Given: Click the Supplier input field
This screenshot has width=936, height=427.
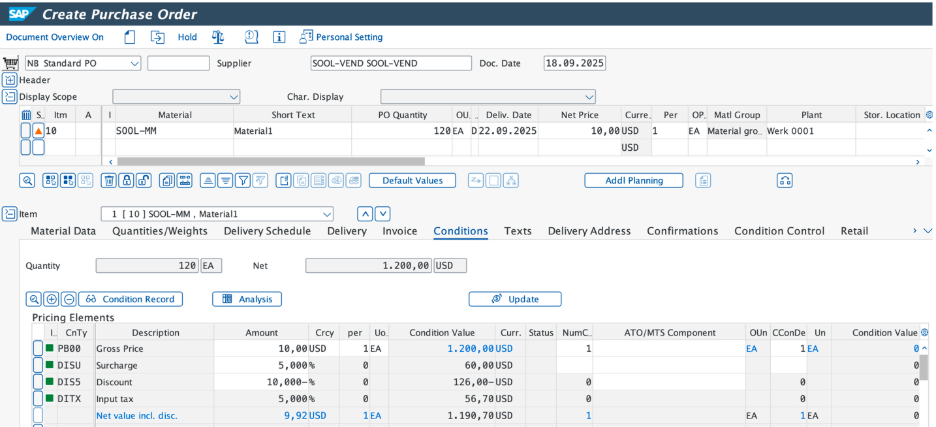Looking at the screenshot, I should pos(390,64).
